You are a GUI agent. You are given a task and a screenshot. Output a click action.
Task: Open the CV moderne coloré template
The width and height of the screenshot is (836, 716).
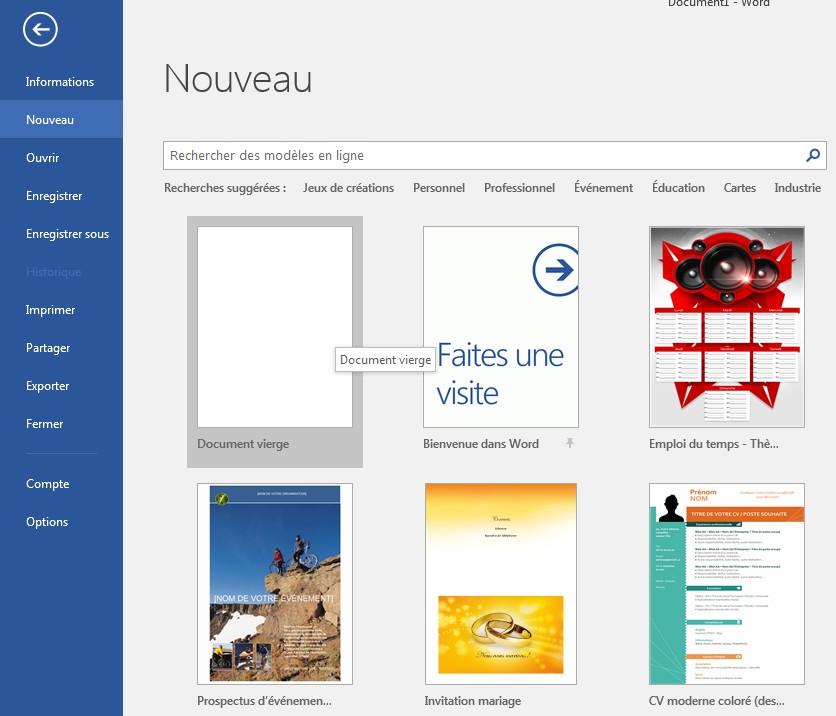pos(726,583)
